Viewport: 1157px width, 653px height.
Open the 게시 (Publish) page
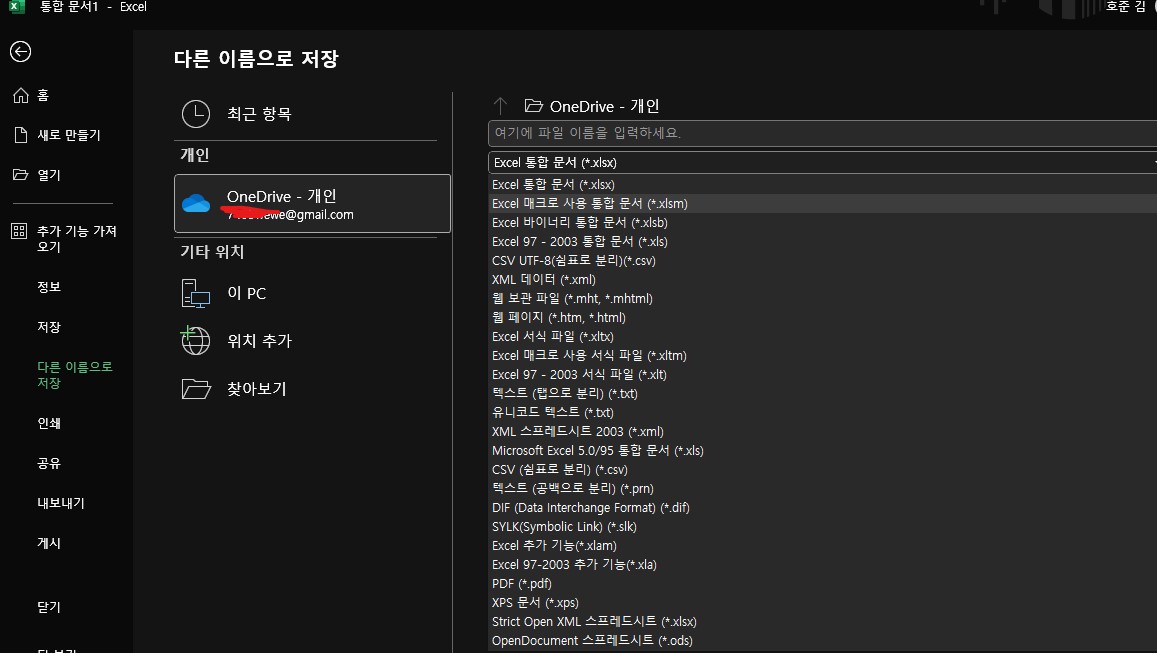[x=49, y=542]
